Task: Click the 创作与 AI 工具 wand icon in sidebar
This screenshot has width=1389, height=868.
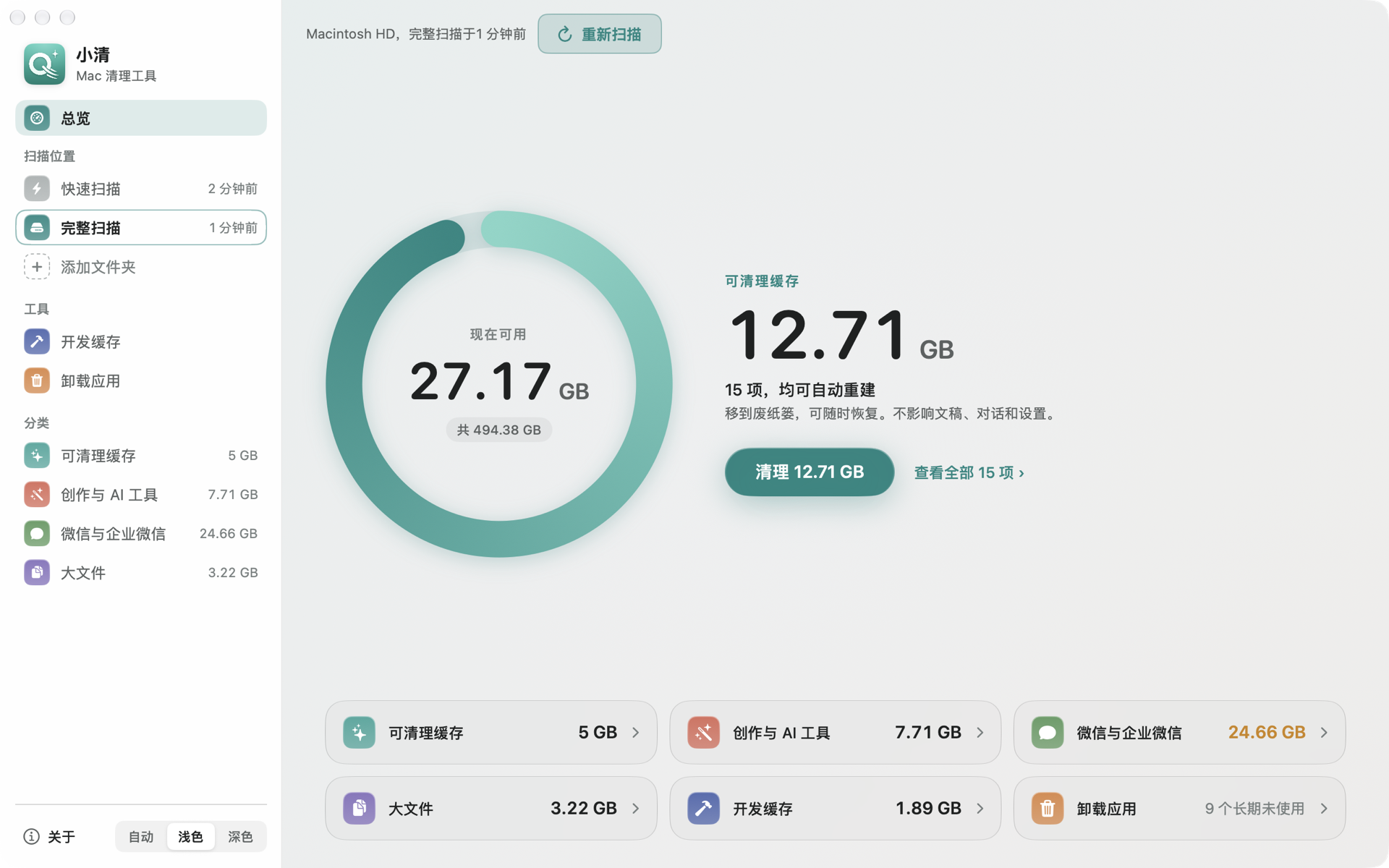Action: pos(37,495)
